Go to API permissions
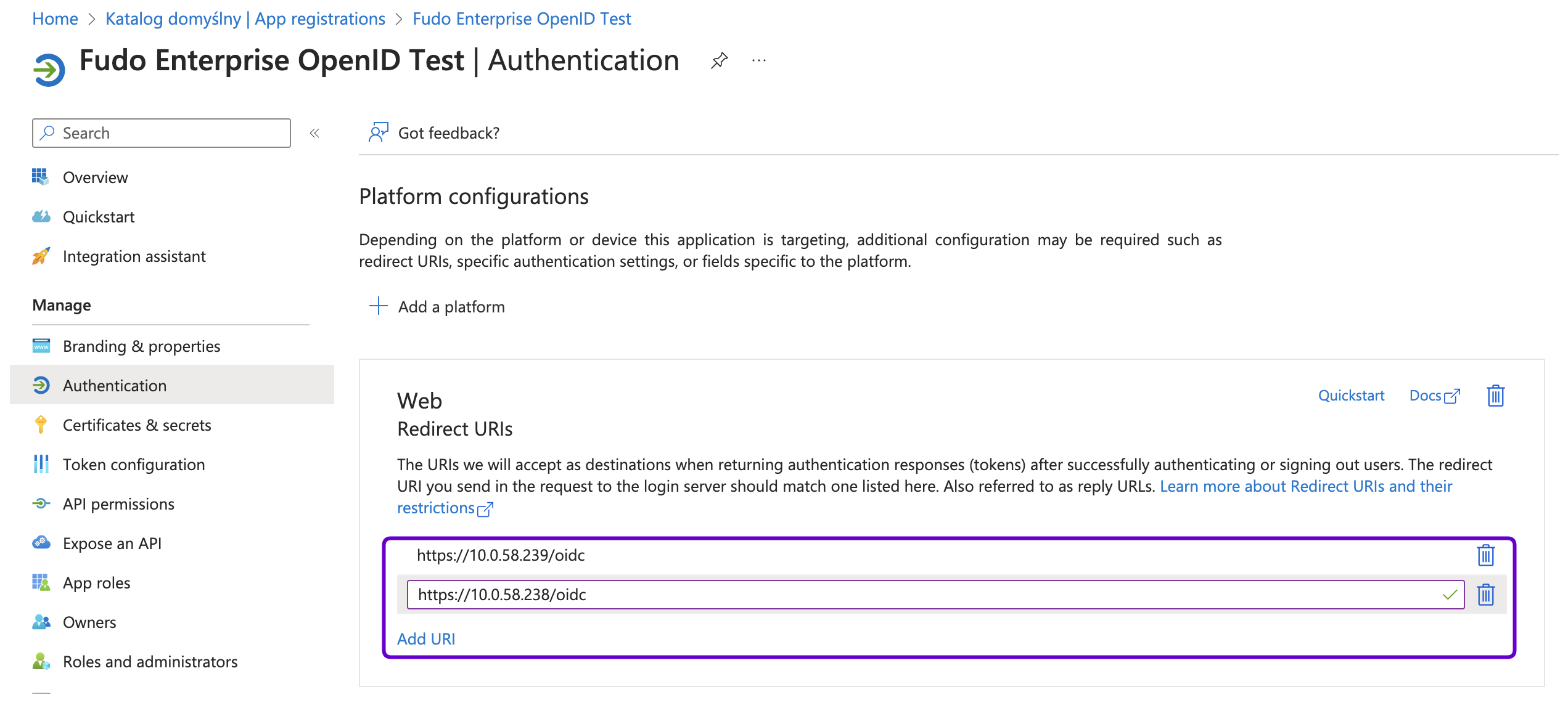This screenshot has height=708, width=1568. click(x=118, y=504)
